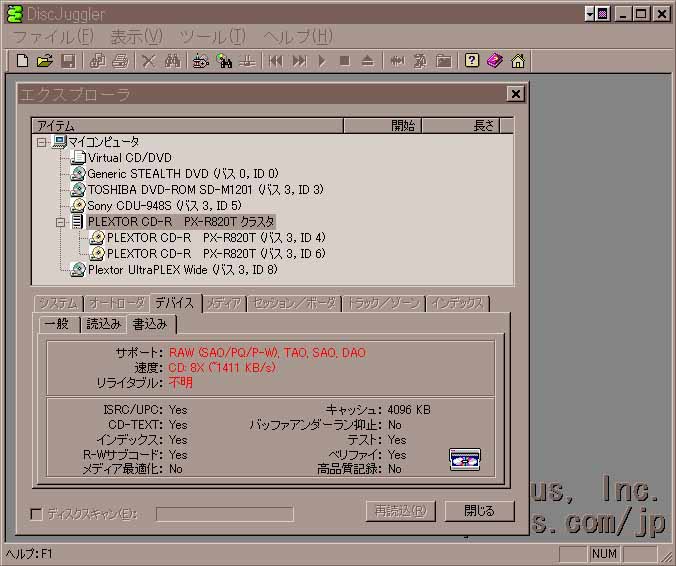The height and width of the screenshot is (566, 676).
Task: Click the disc image icon in write panel
Action: [x=465, y=460]
